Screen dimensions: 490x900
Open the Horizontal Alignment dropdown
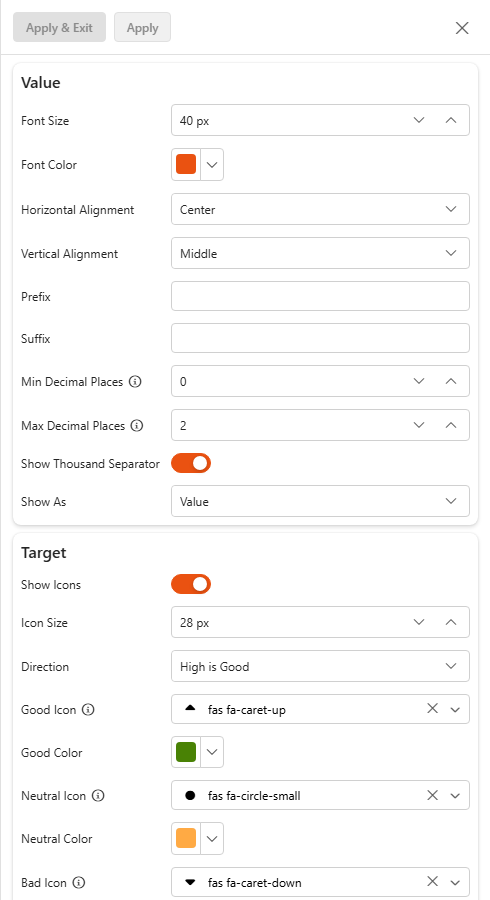point(320,210)
